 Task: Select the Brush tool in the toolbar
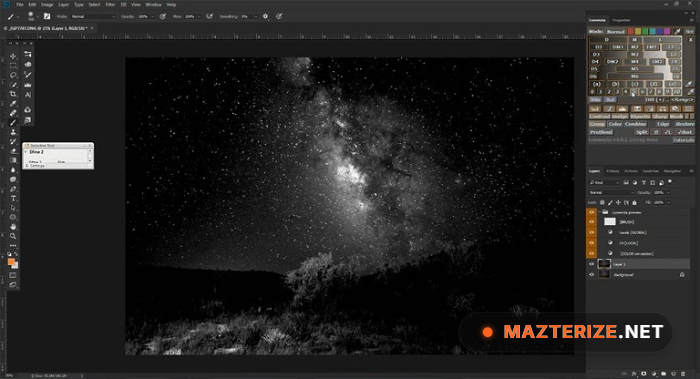tap(13, 122)
